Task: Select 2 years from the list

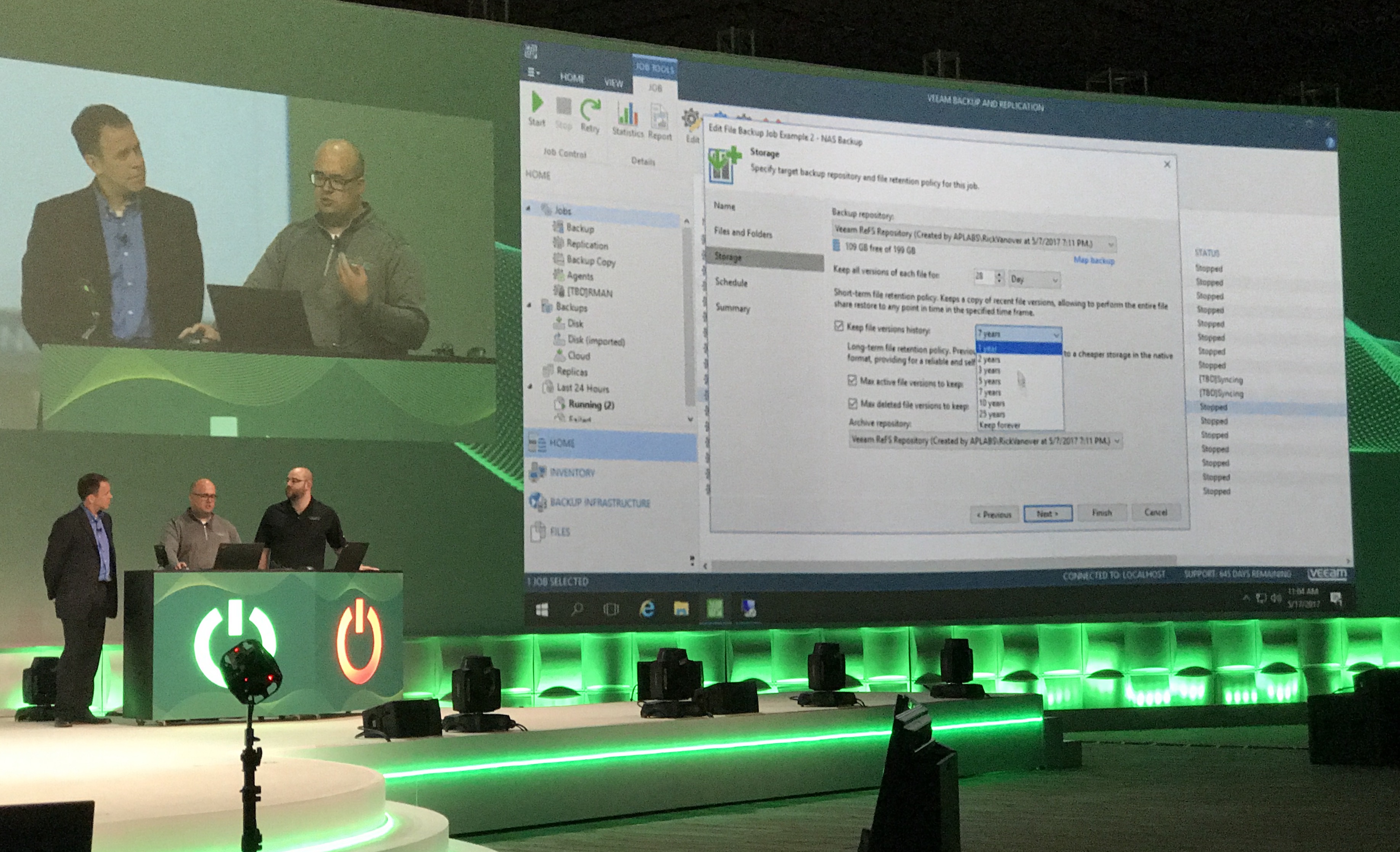Action: tap(1019, 360)
